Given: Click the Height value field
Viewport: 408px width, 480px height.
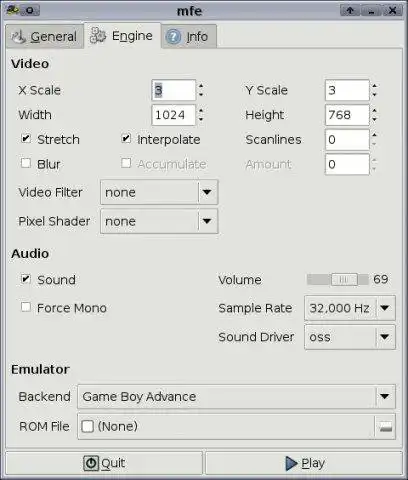Looking at the screenshot, I should pos(347,115).
